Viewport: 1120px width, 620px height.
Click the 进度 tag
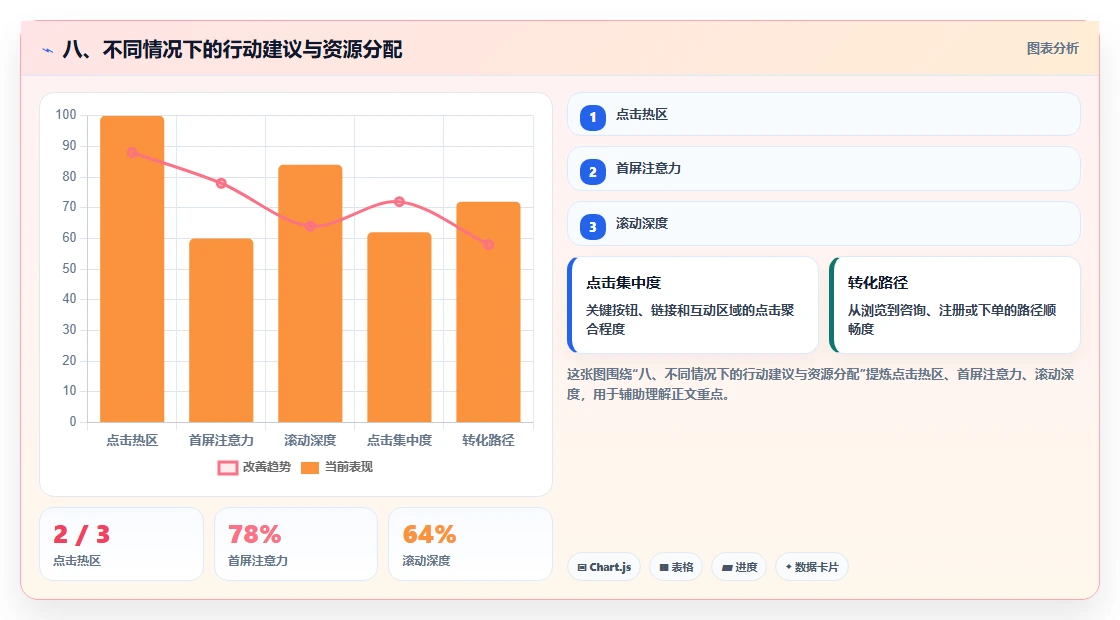pyautogui.click(x=739, y=567)
